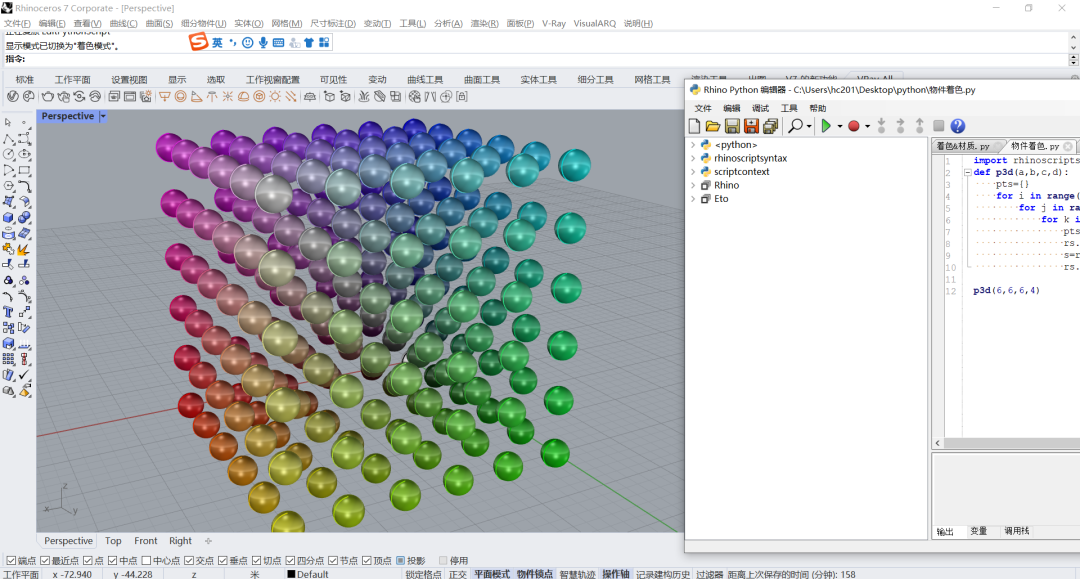Click the orange sun icon in render toolbar

tap(276, 97)
